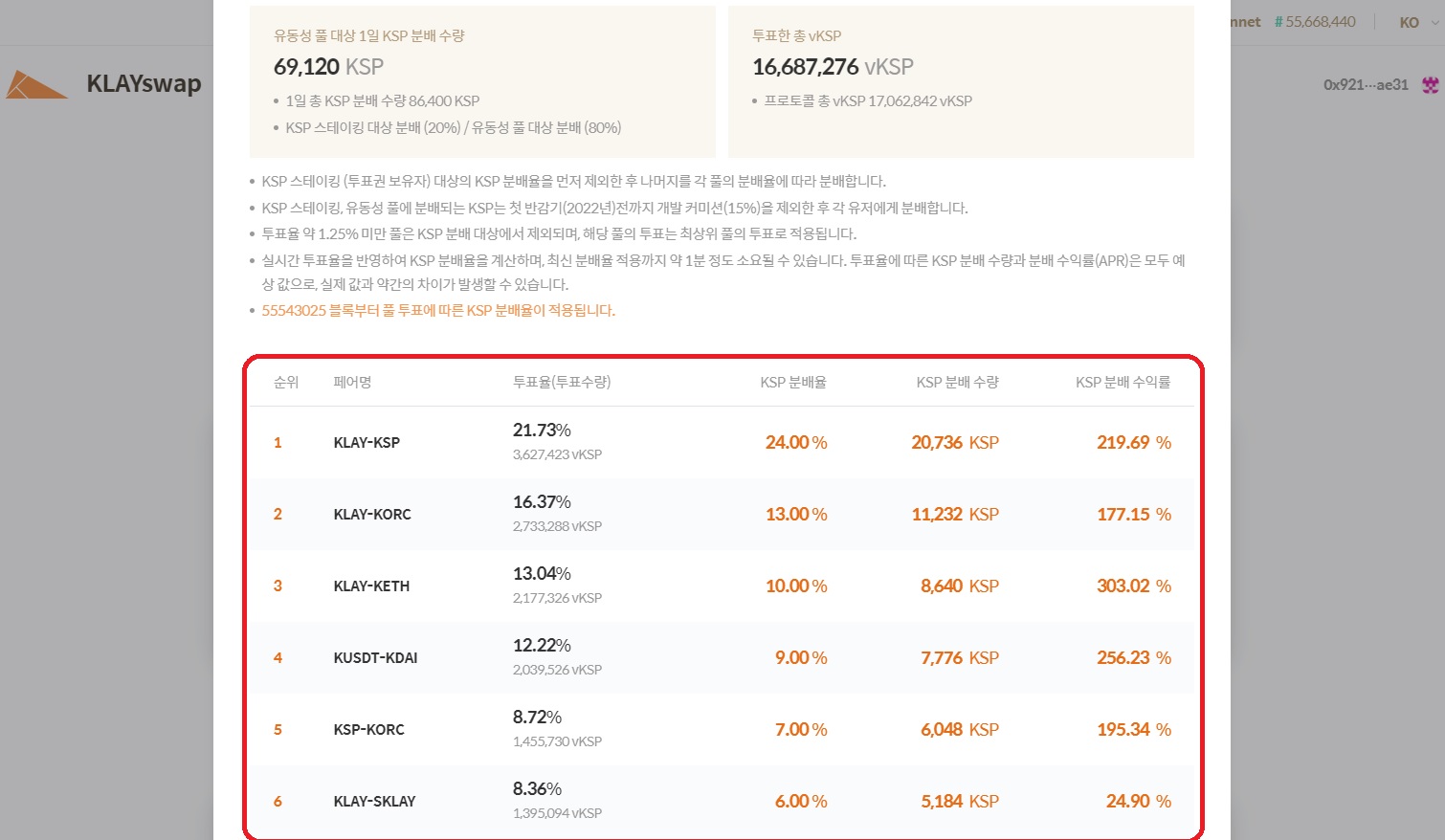The width and height of the screenshot is (1445, 840).
Task: Click the 11,232 KSP distribution amount
Action: [955, 515]
